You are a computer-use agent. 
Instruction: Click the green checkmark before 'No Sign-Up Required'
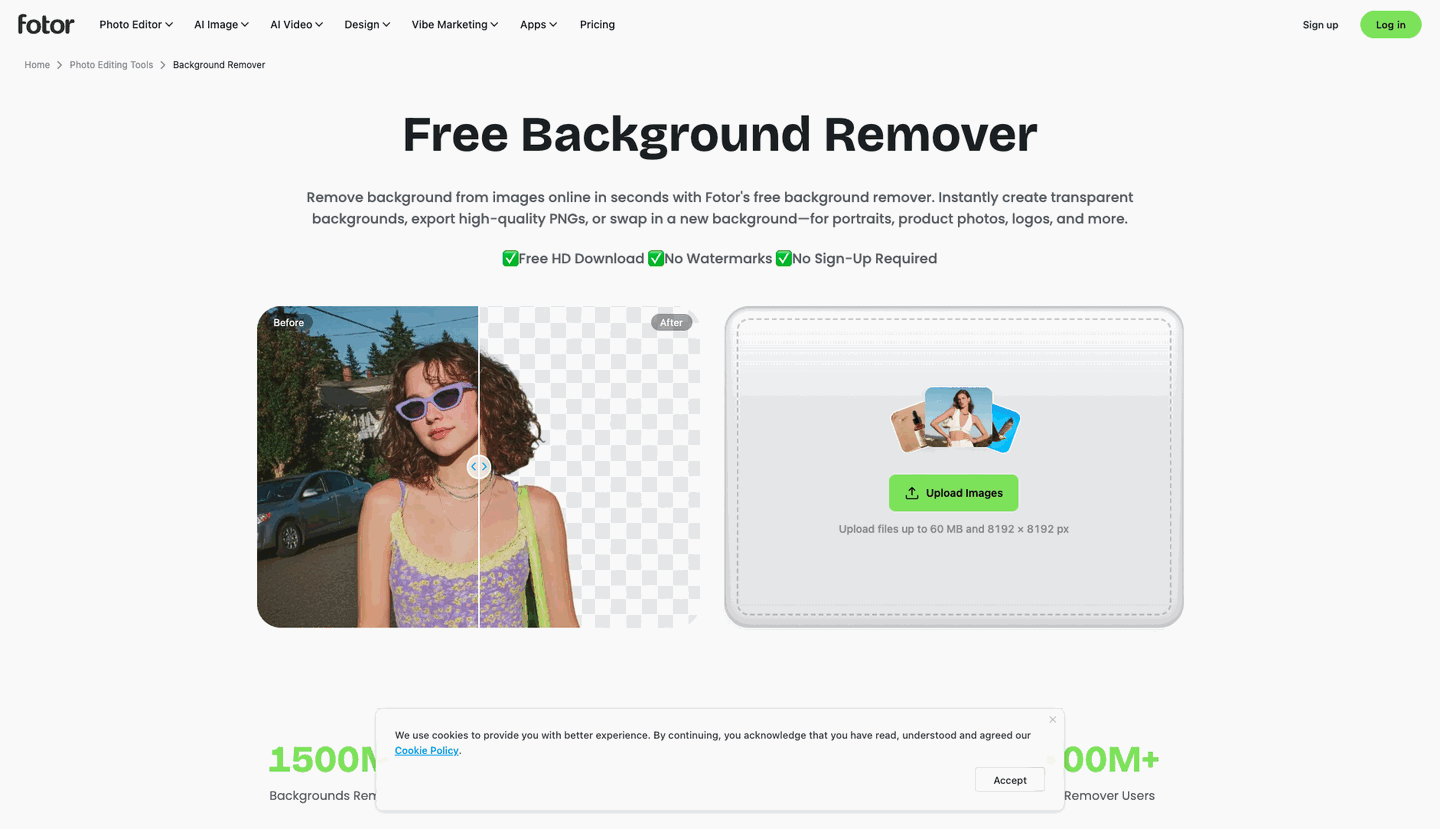[x=784, y=259]
